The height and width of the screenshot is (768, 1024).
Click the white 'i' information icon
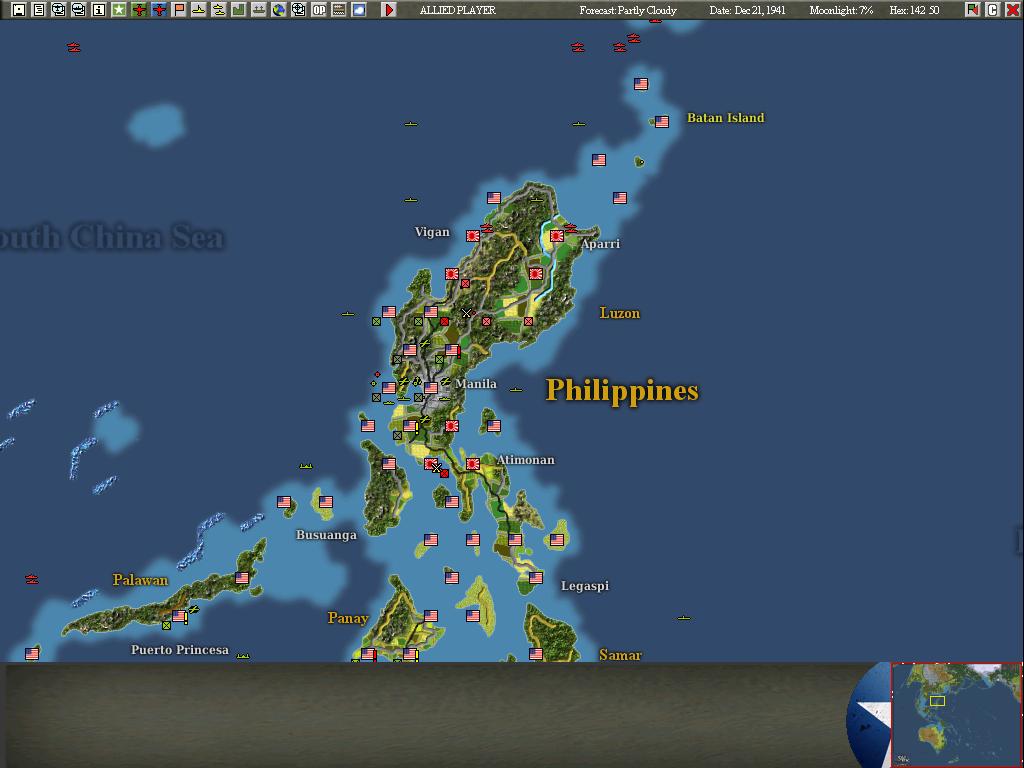pyautogui.click(x=99, y=10)
